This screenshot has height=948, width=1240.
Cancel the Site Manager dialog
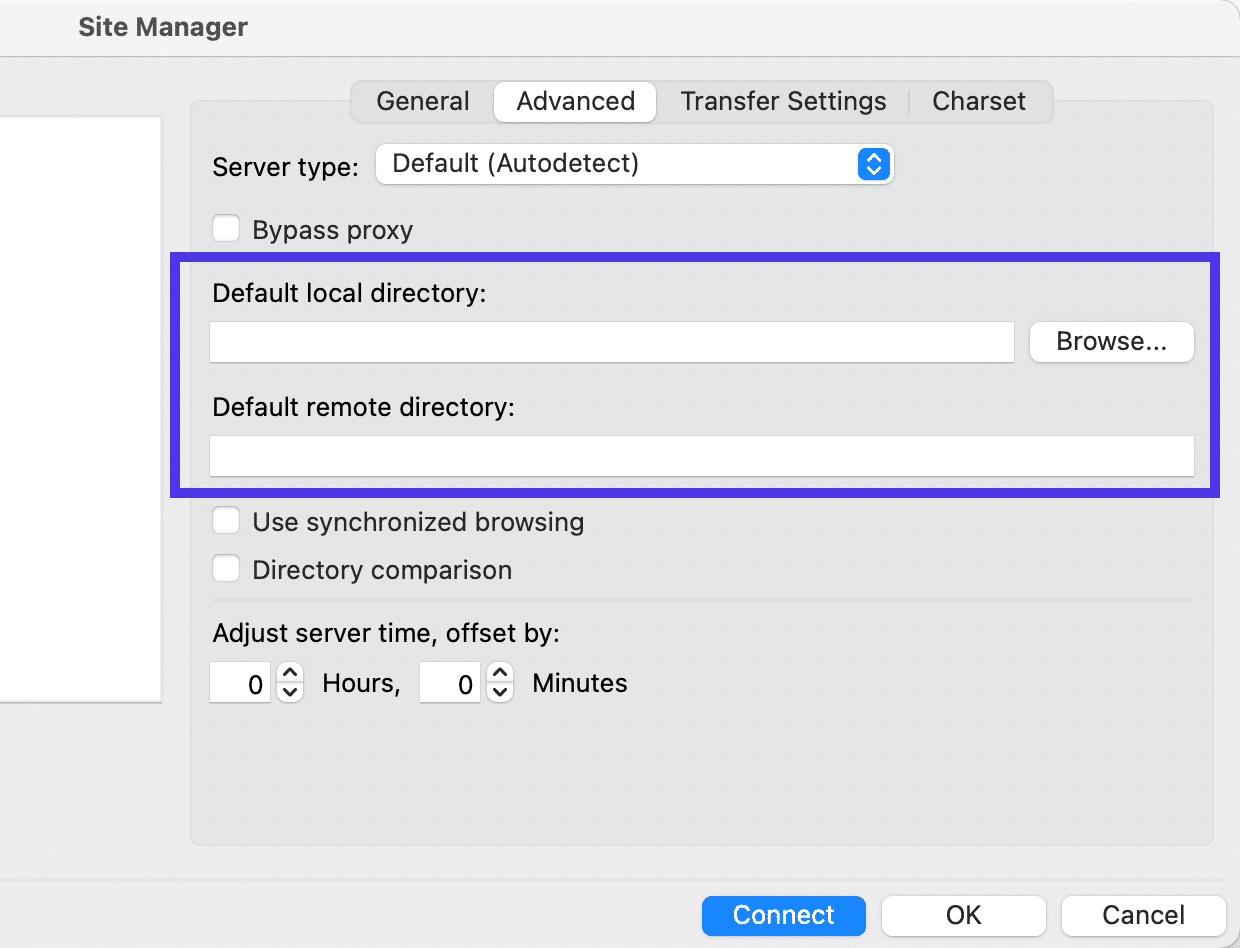pyautogui.click(x=1143, y=915)
